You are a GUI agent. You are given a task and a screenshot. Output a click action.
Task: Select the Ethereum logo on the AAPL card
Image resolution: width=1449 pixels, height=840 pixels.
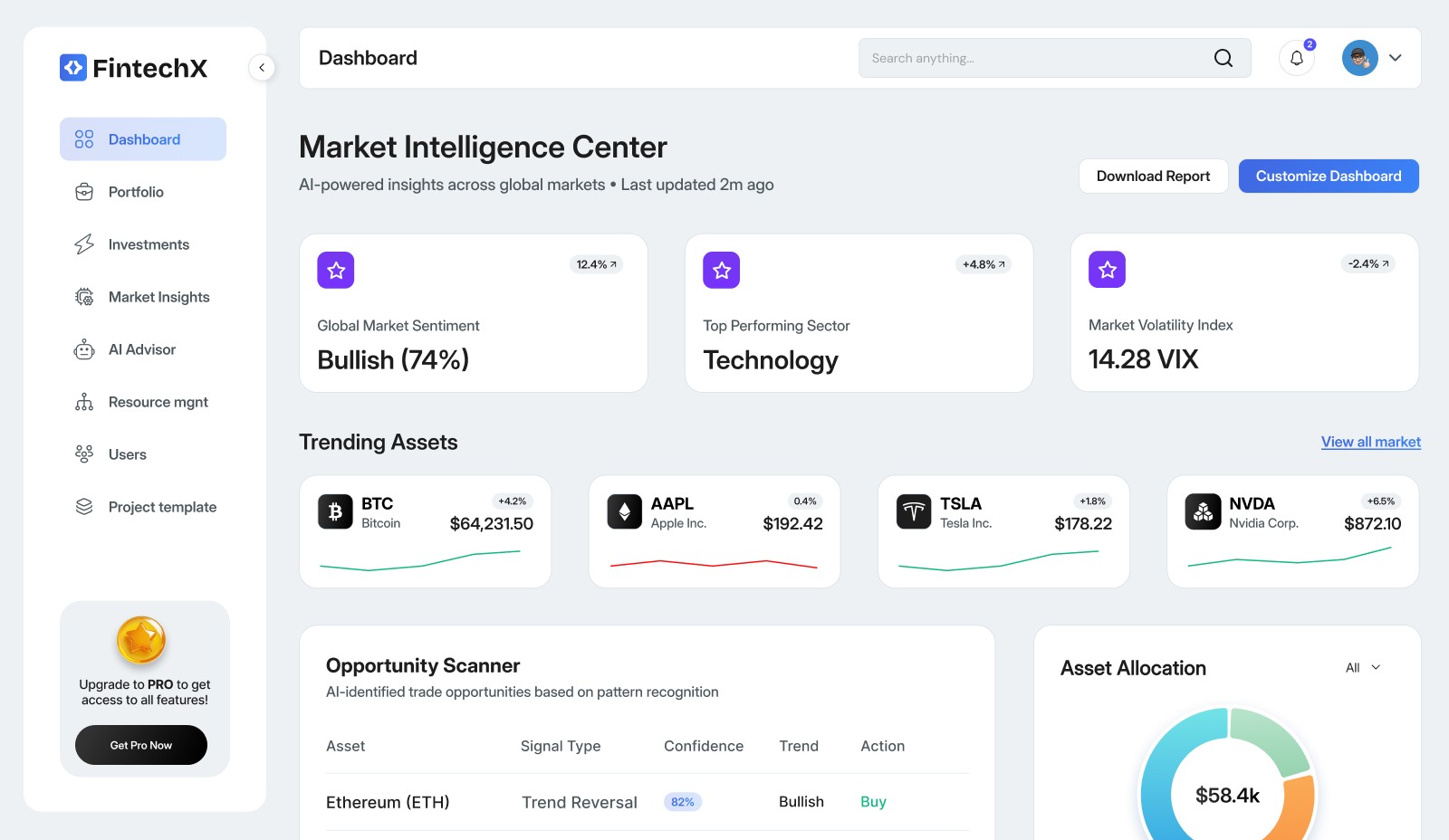[x=624, y=511]
